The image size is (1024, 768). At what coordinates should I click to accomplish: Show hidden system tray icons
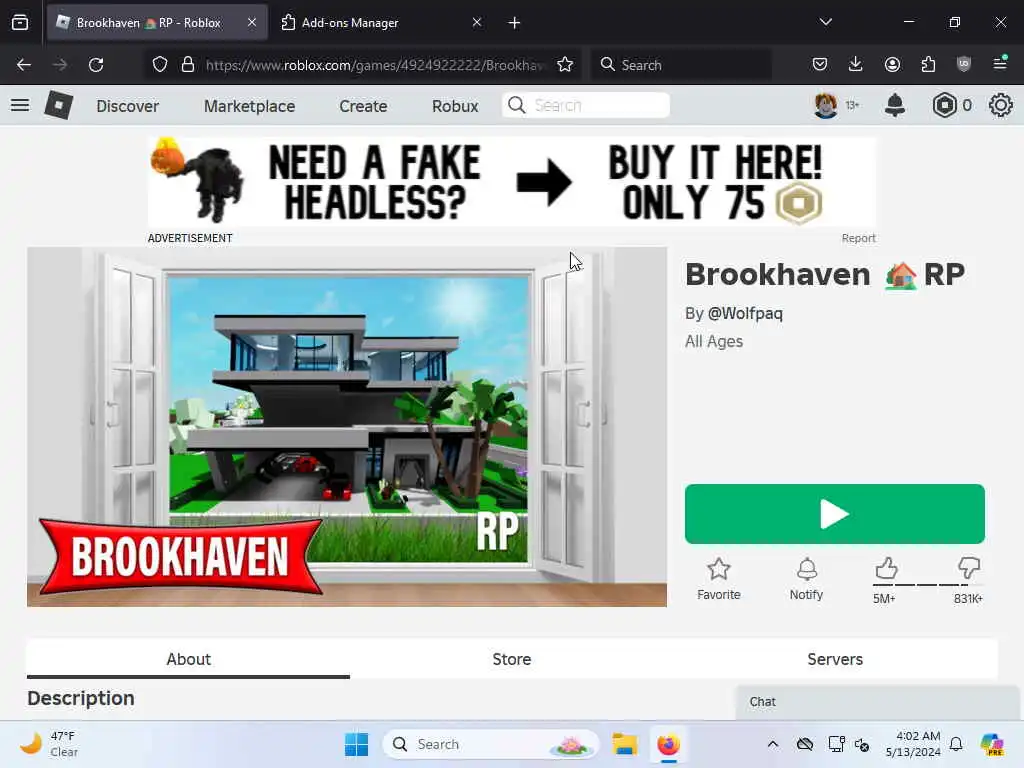tap(773, 744)
